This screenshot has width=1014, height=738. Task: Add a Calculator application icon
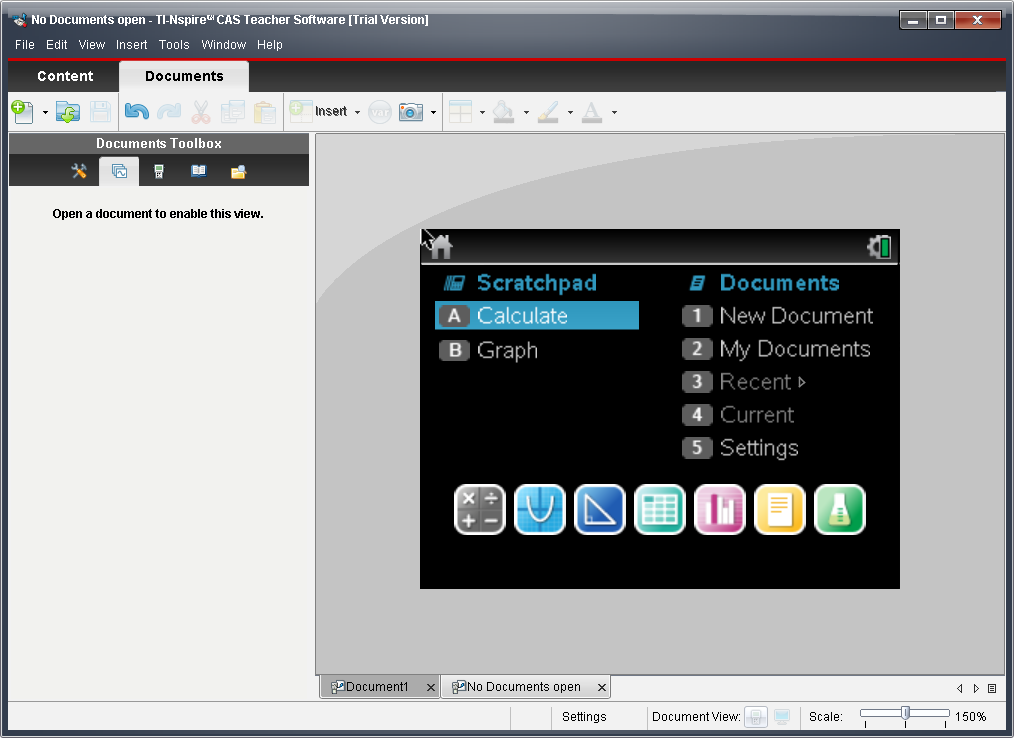pyautogui.click(x=480, y=510)
